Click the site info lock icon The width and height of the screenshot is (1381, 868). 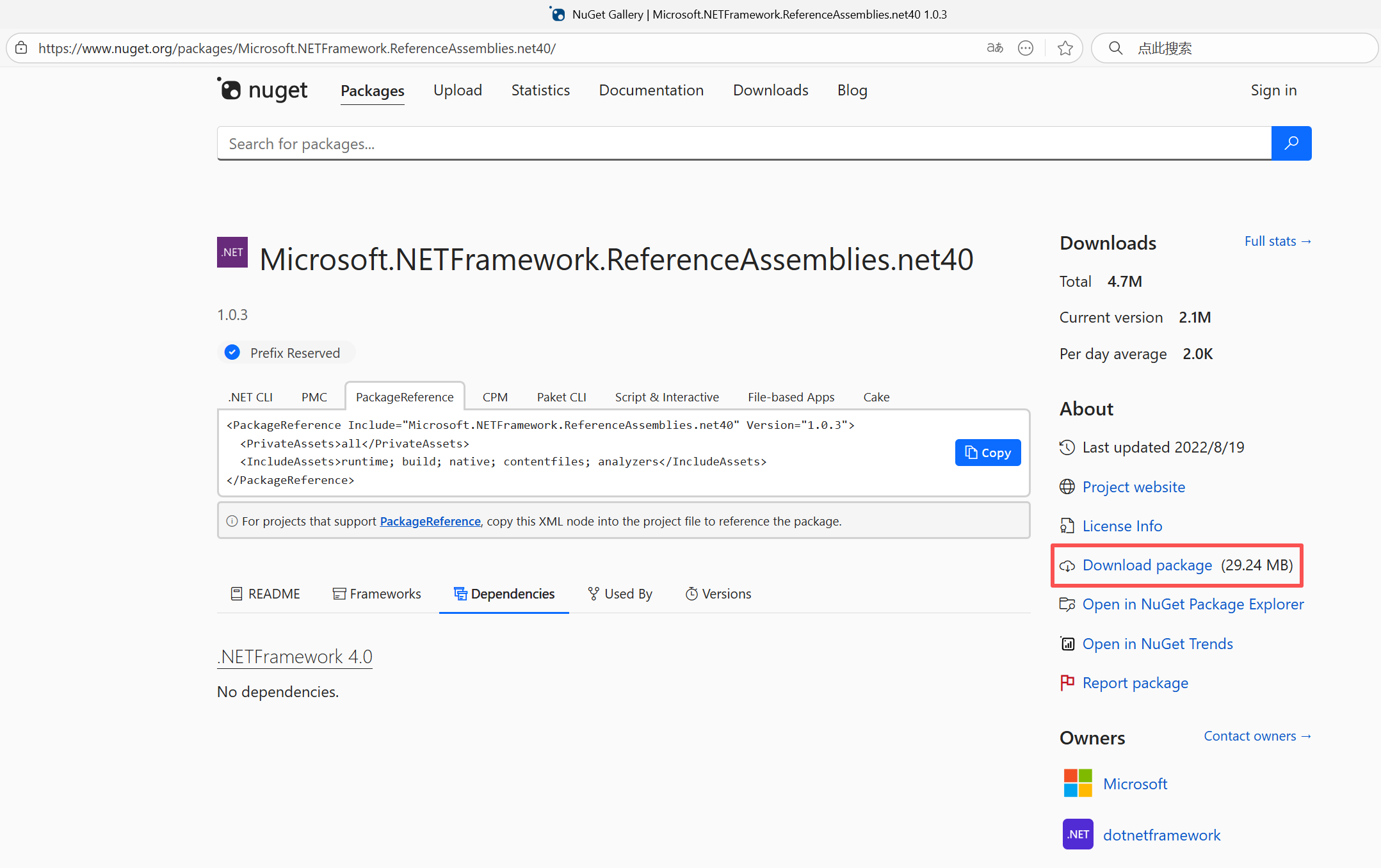[21, 48]
